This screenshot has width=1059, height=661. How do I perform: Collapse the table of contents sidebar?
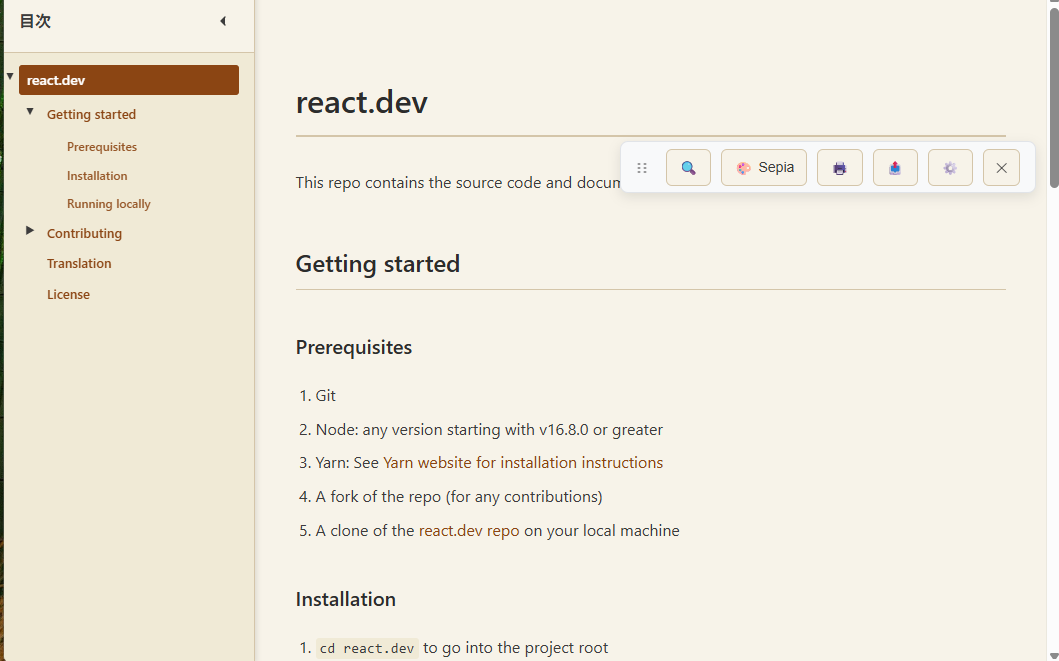[223, 21]
